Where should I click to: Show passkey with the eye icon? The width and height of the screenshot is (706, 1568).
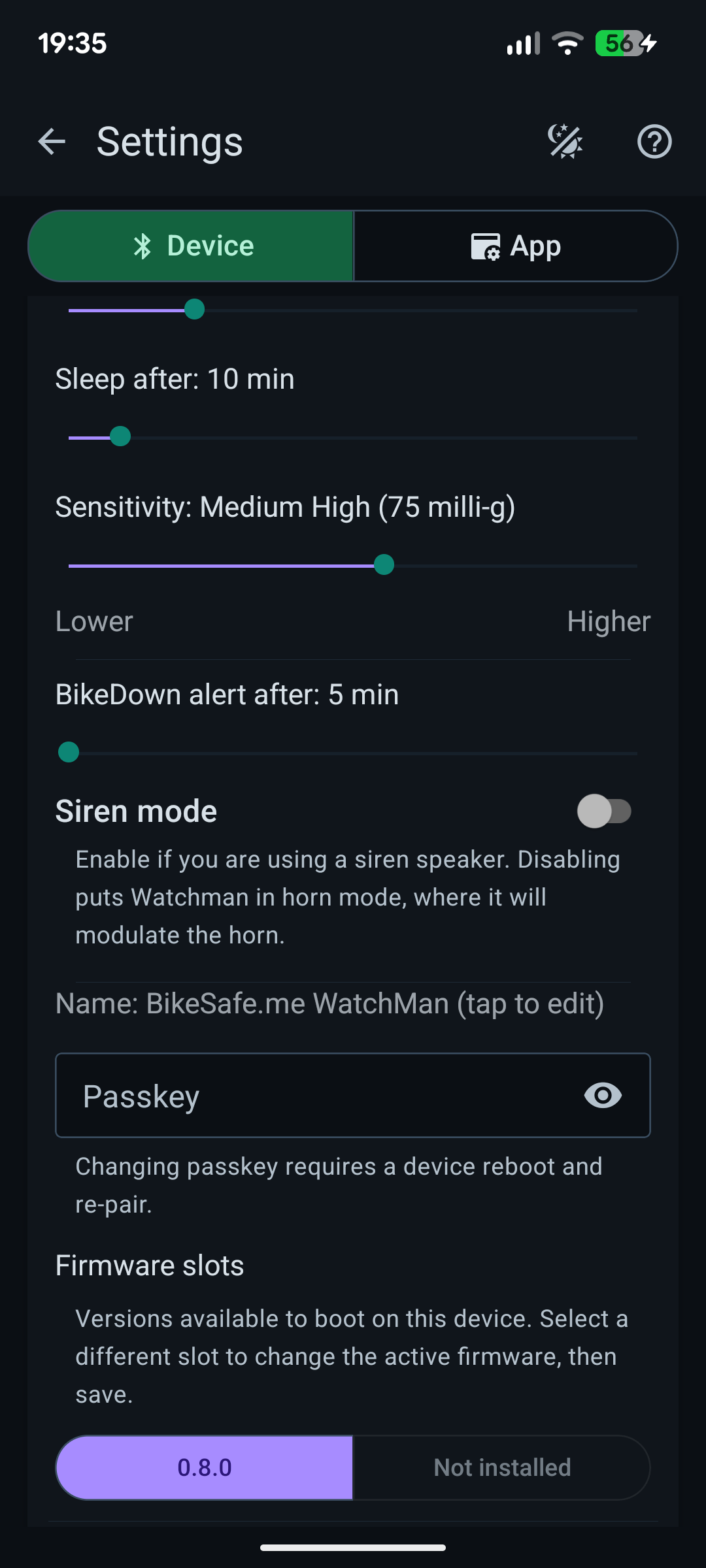[603, 1096]
